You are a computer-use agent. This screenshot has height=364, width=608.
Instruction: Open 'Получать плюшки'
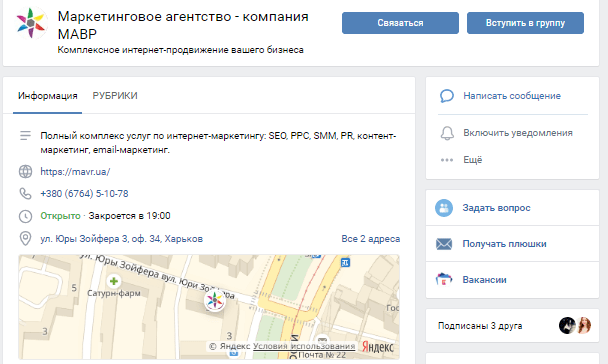pyautogui.click(x=504, y=244)
